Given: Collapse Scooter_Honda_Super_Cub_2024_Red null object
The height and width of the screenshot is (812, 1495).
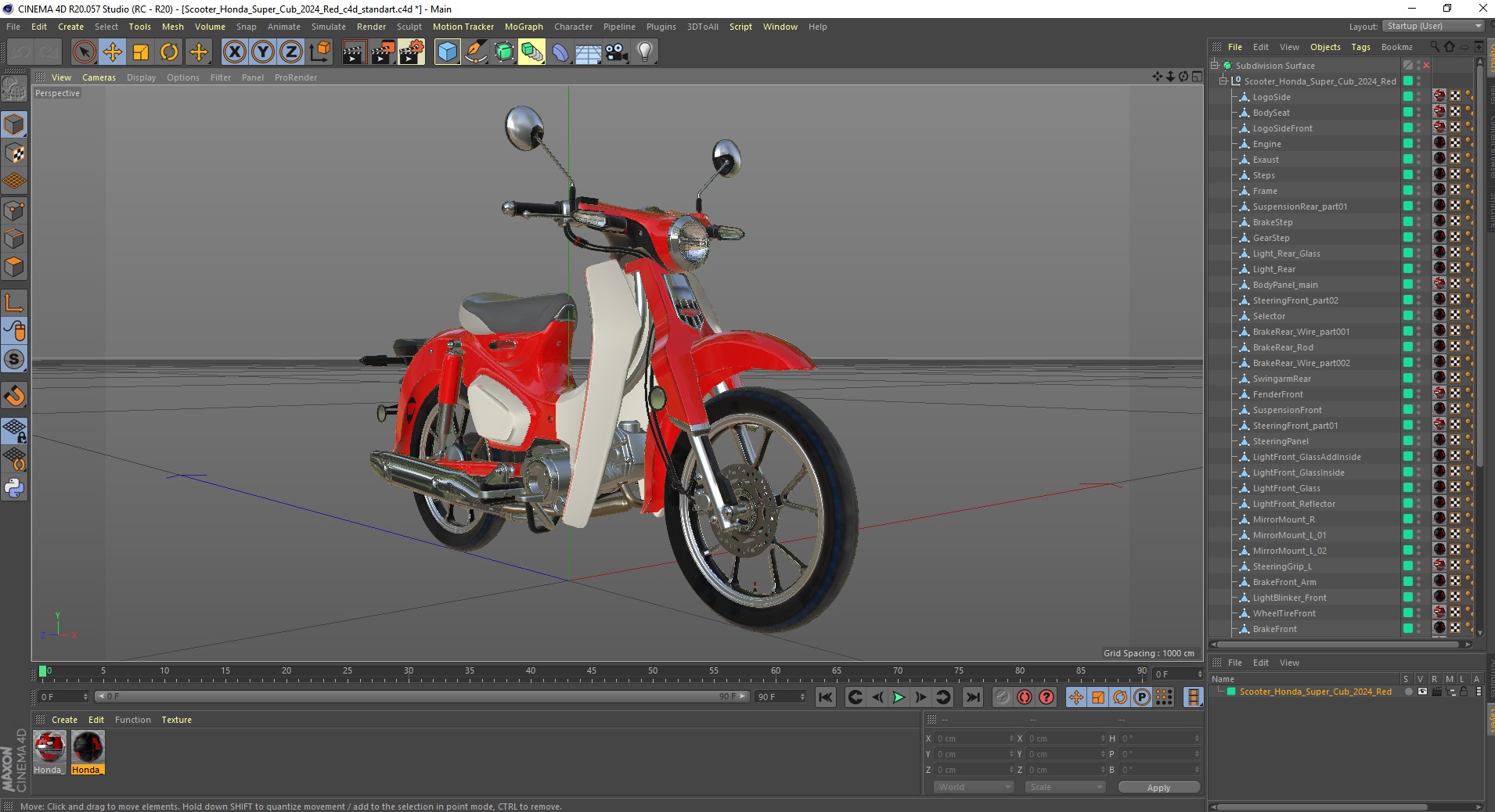Looking at the screenshot, I should (x=1223, y=81).
